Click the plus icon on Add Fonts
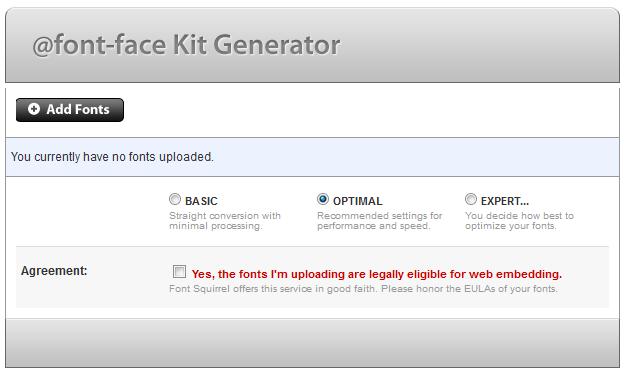 pos(34,109)
